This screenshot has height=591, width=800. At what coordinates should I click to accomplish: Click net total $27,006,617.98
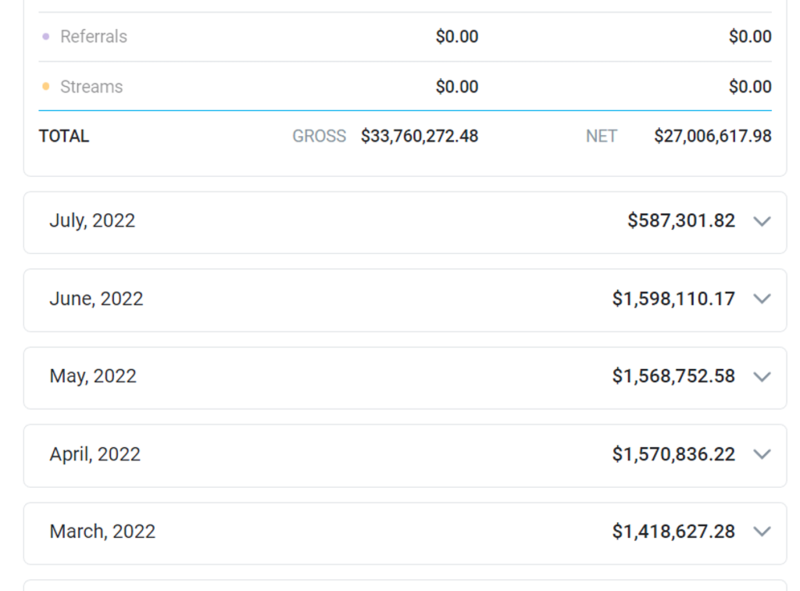(712, 136)
